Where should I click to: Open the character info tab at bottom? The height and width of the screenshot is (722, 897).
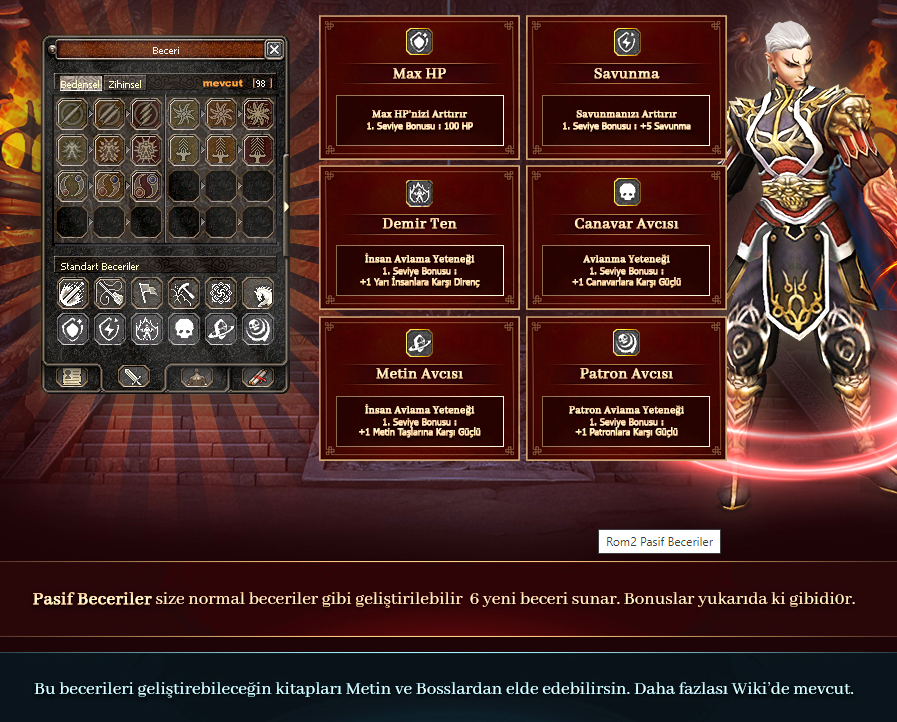(72, 377)
